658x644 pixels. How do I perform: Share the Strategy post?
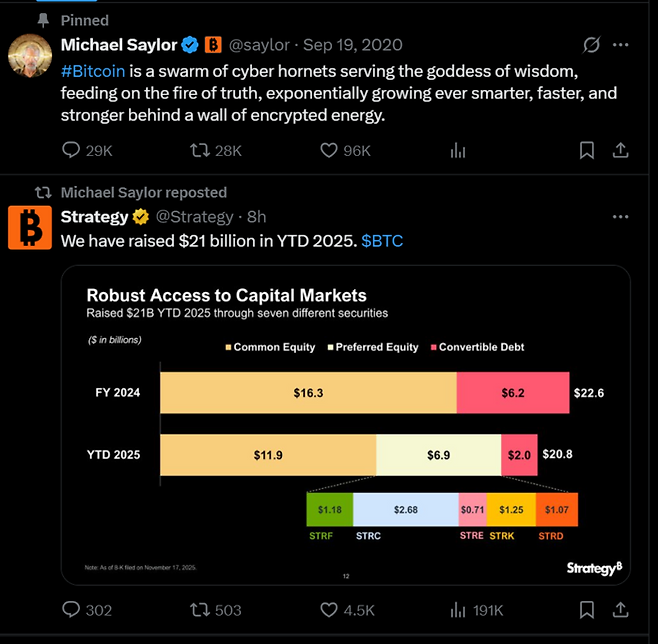620,609
